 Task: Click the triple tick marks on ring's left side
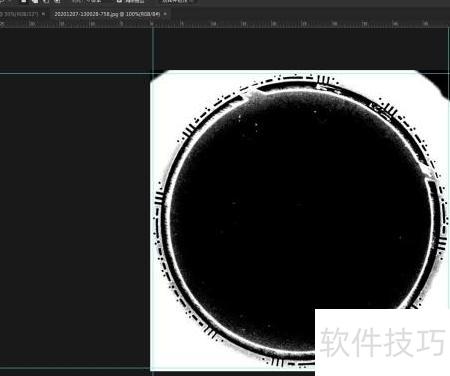[159, 197]
